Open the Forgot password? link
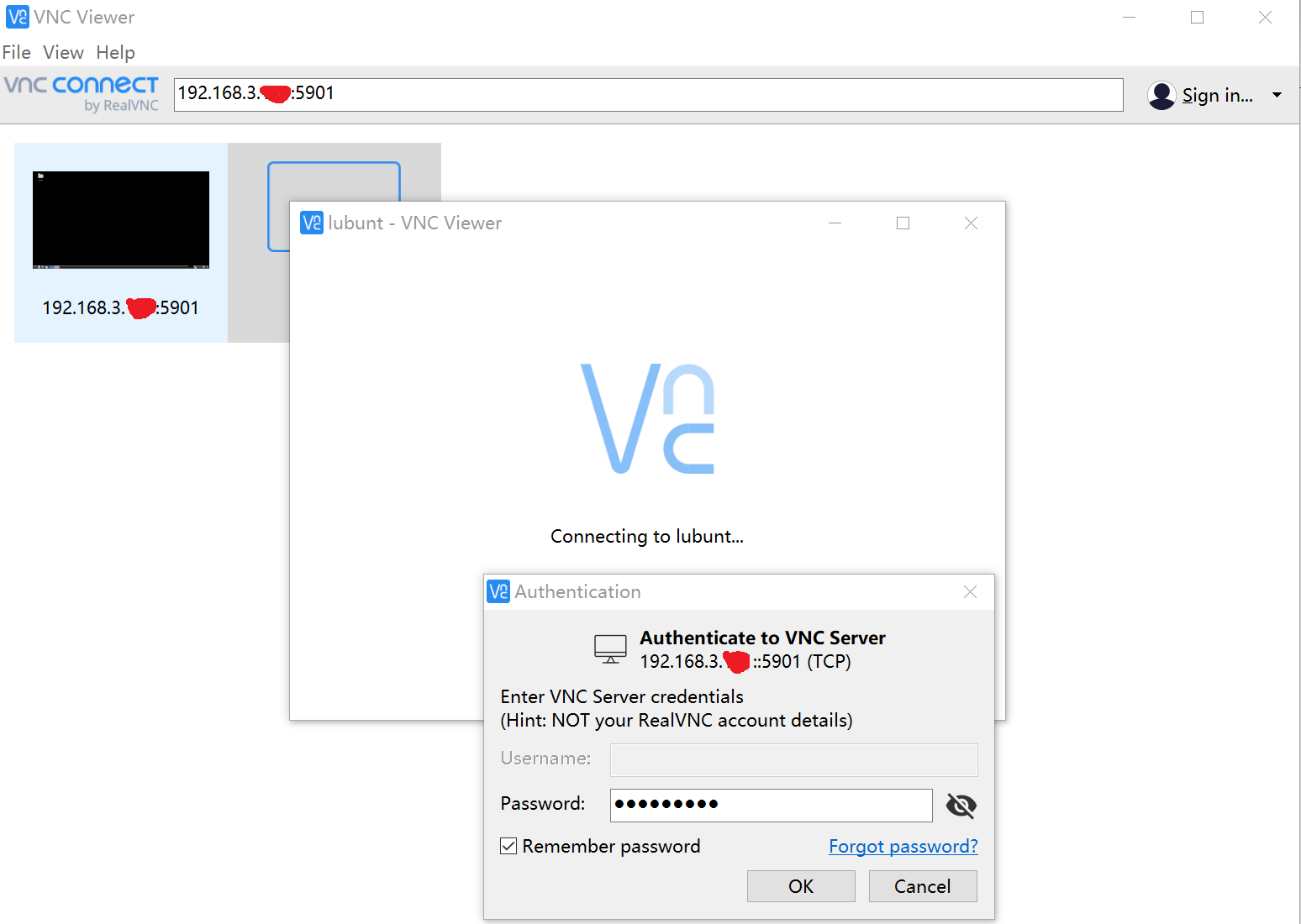1301x924 pixels. pos(903,846)
